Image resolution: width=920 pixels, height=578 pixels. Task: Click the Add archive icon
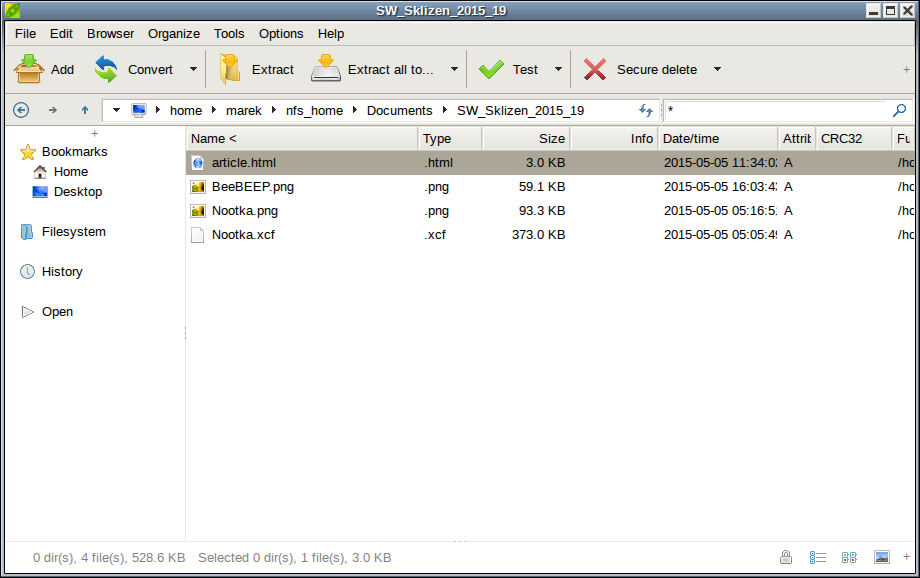pos(29,69)
